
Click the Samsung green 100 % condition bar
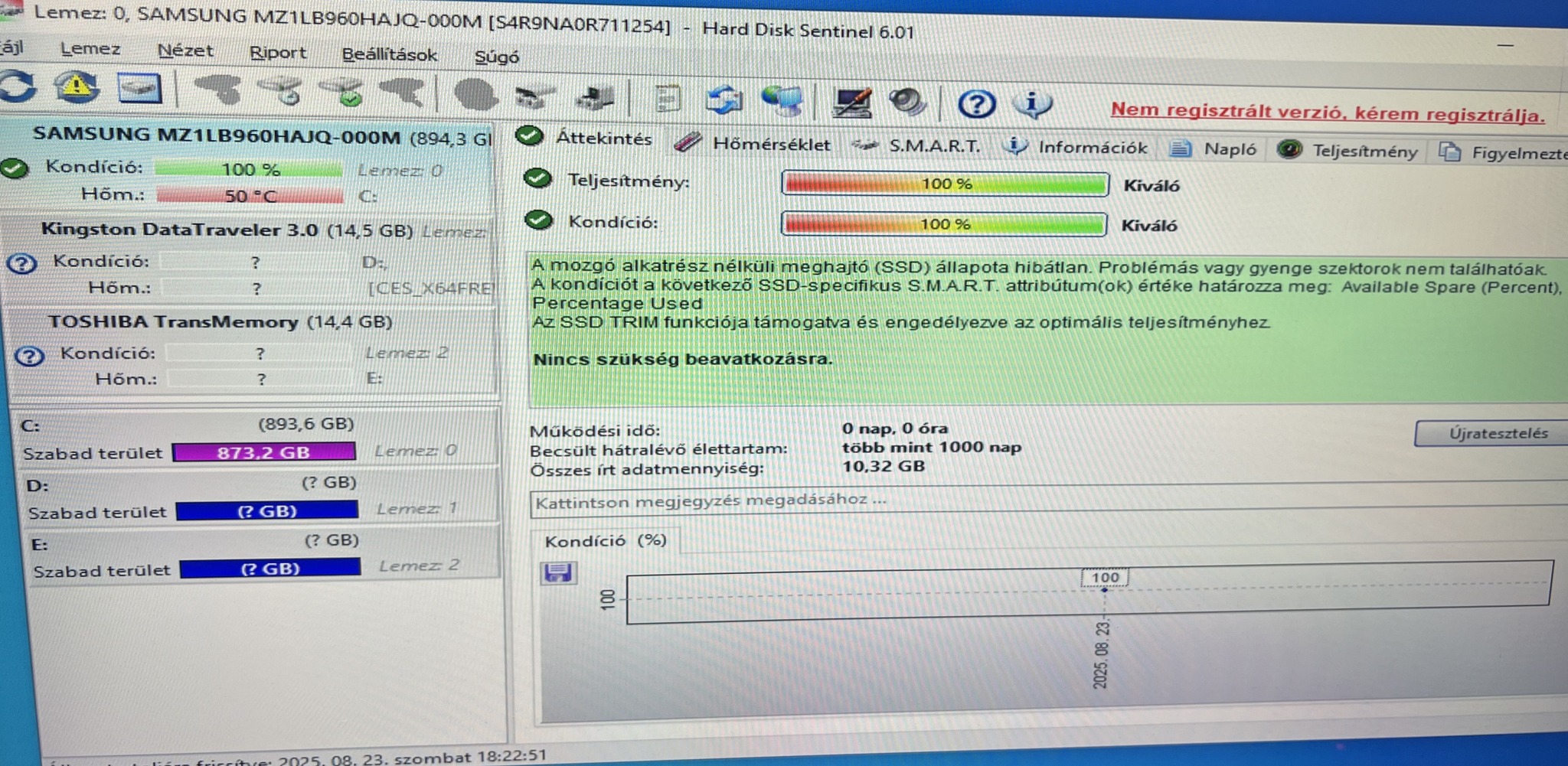[x=249, y=169]
